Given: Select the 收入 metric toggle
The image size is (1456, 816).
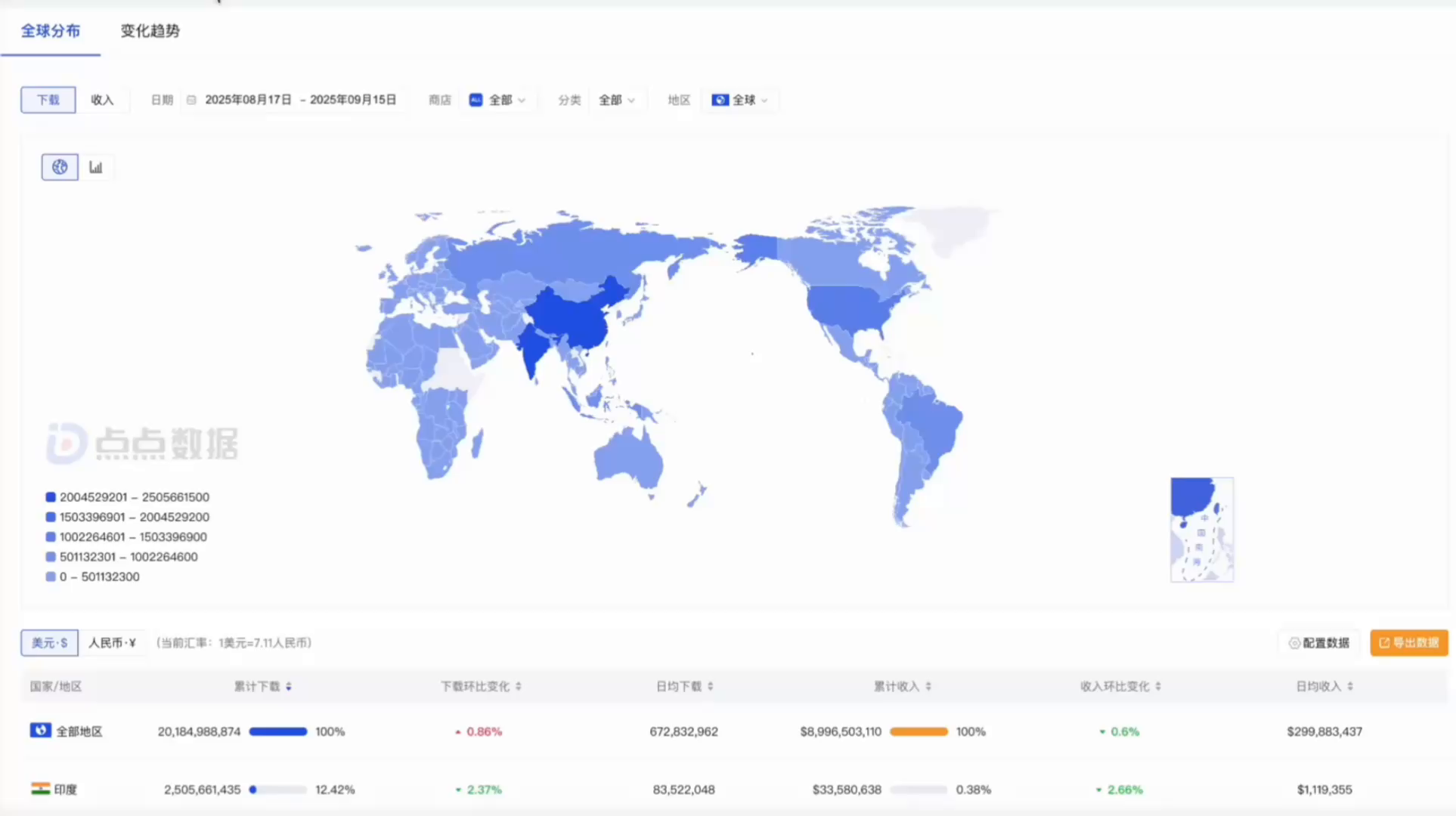Looking at the screenshot, I should click(x=102, y=100).
